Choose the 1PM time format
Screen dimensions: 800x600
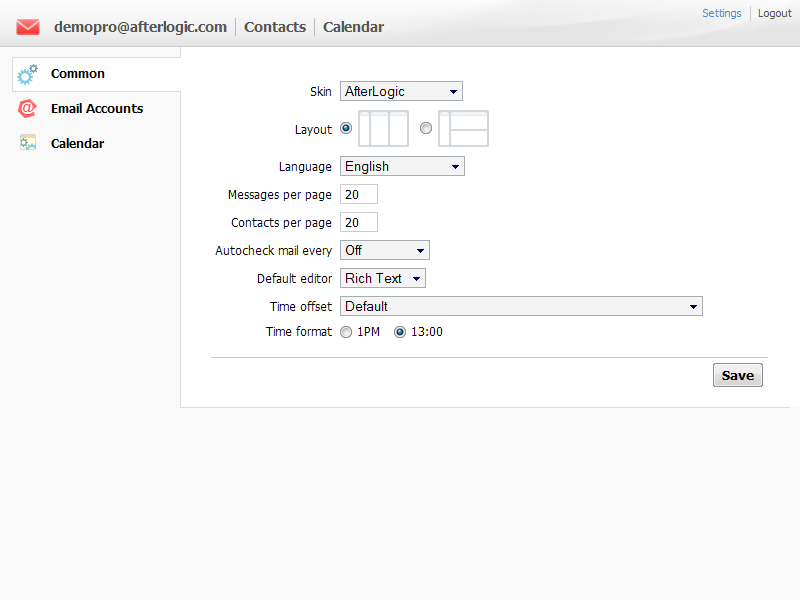pos(346,332)
